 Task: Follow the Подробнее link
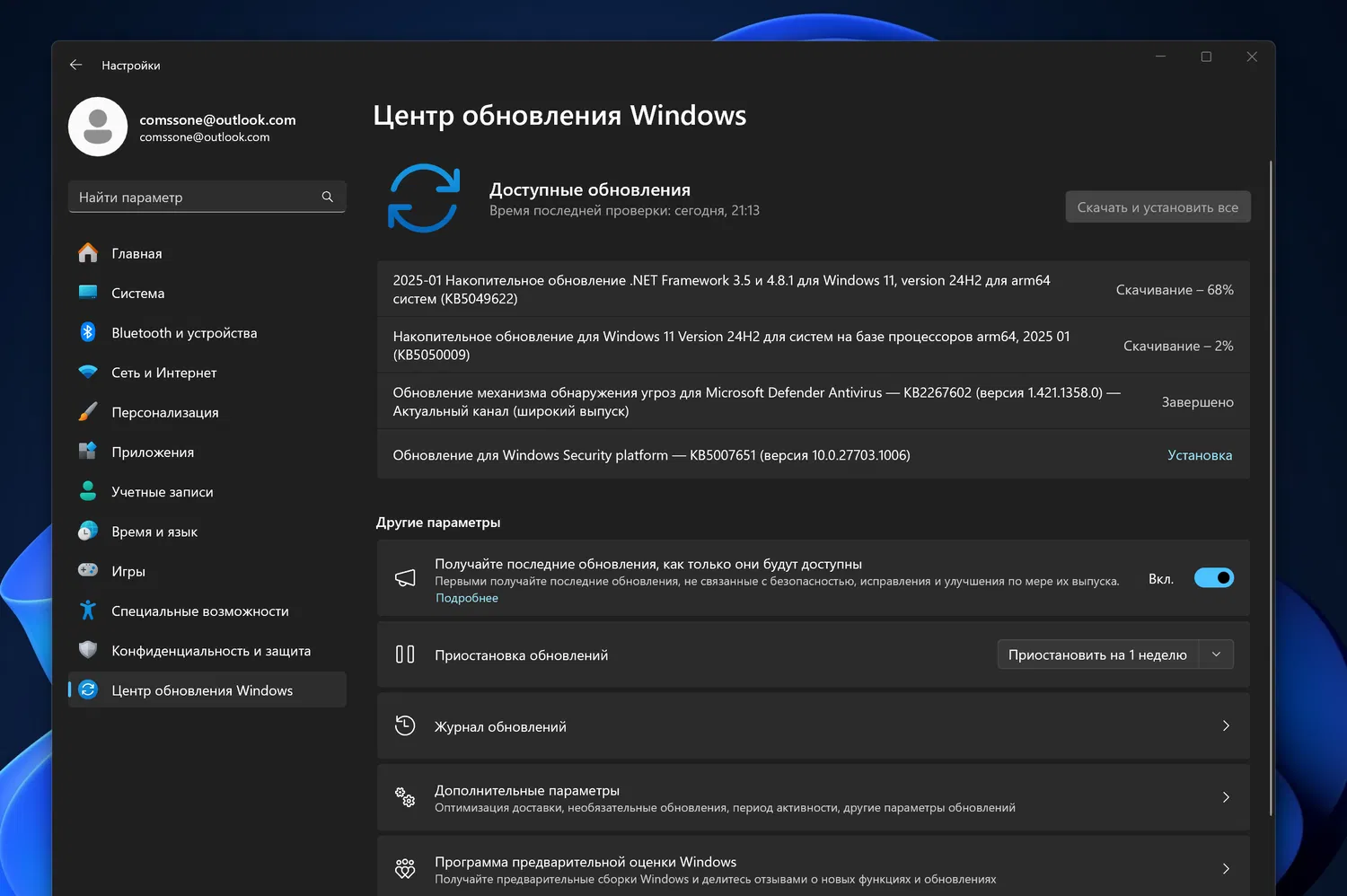[467, 598]
